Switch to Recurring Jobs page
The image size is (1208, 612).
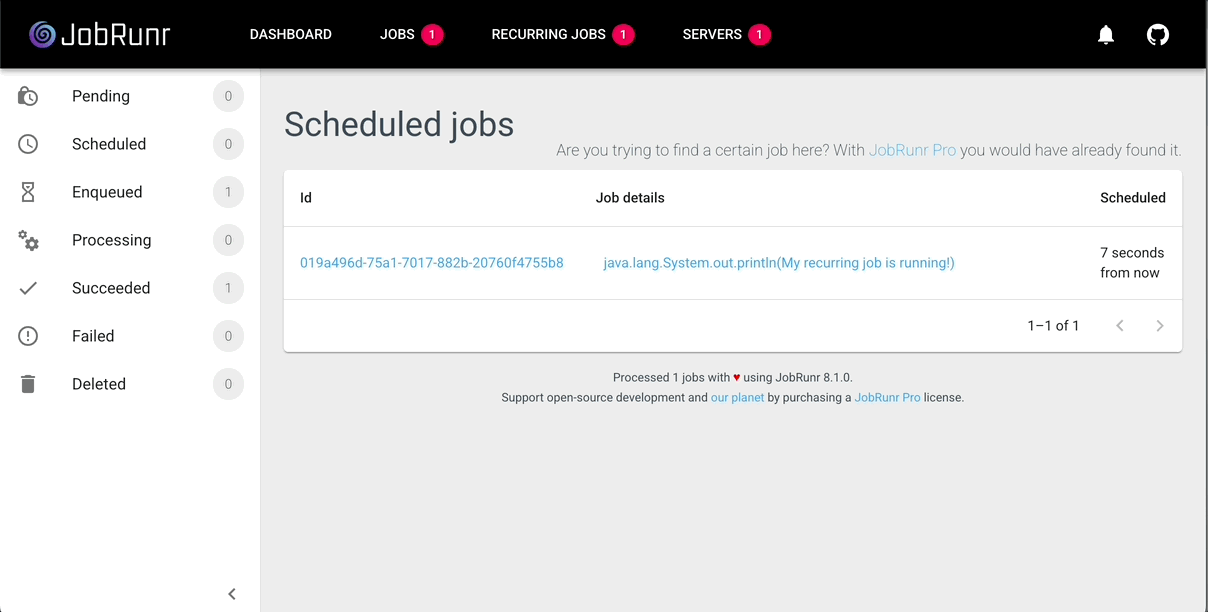pyautogui.click(x=549, y=34)
